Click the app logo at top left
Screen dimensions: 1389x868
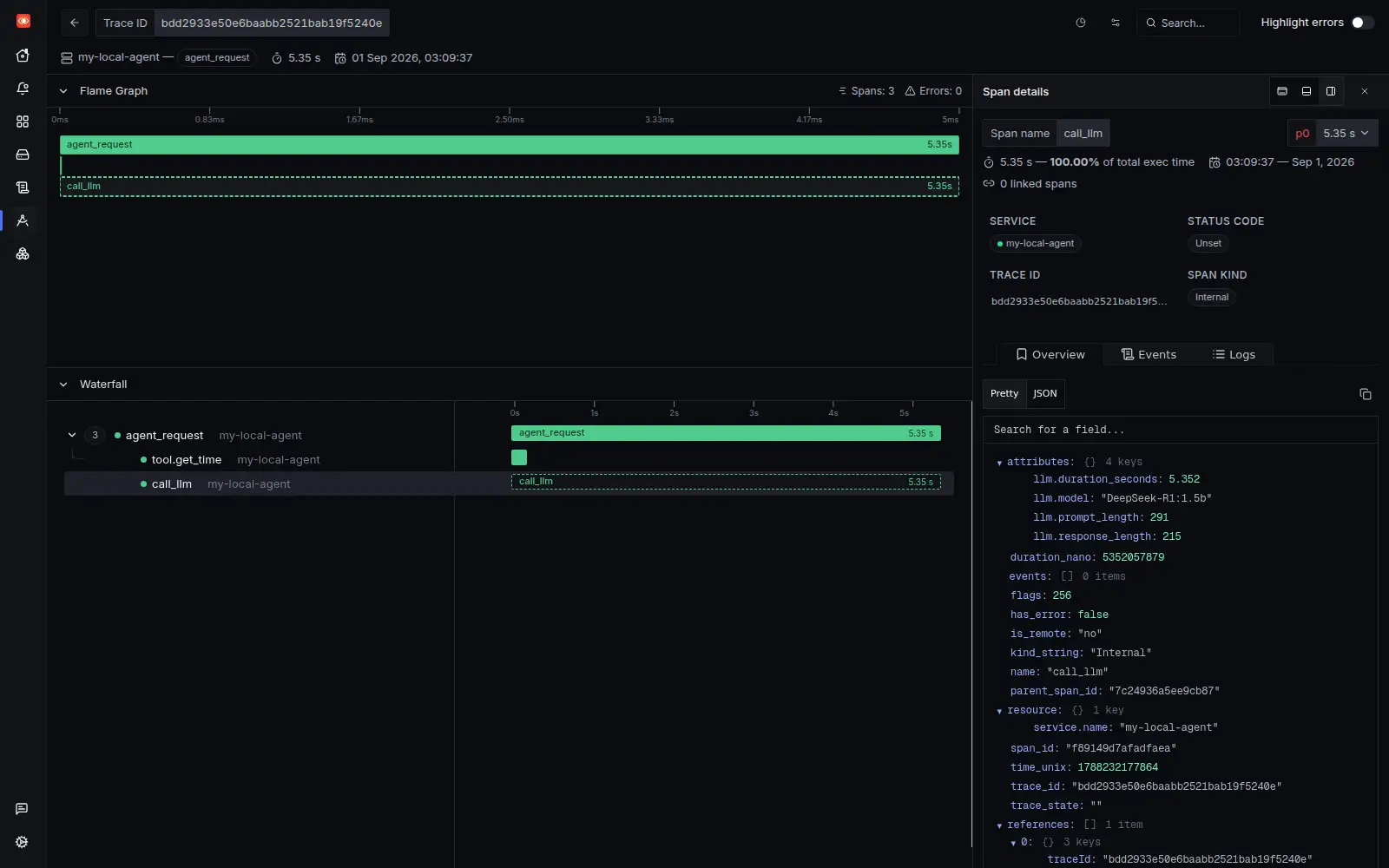[x=23, y=21]
